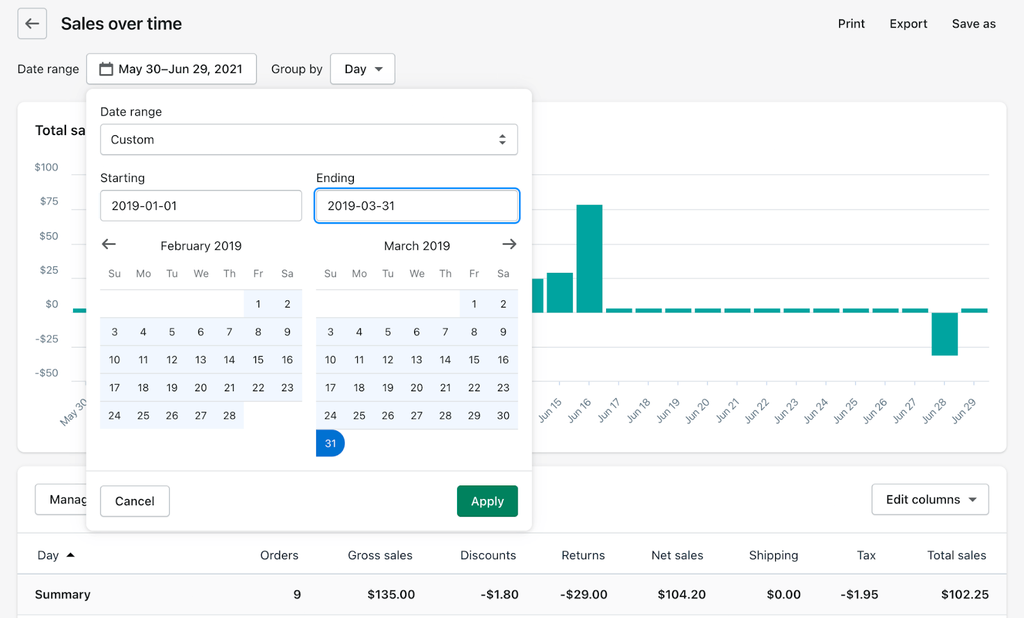Open the Group by Day dropdown

(x=362, y=69)
